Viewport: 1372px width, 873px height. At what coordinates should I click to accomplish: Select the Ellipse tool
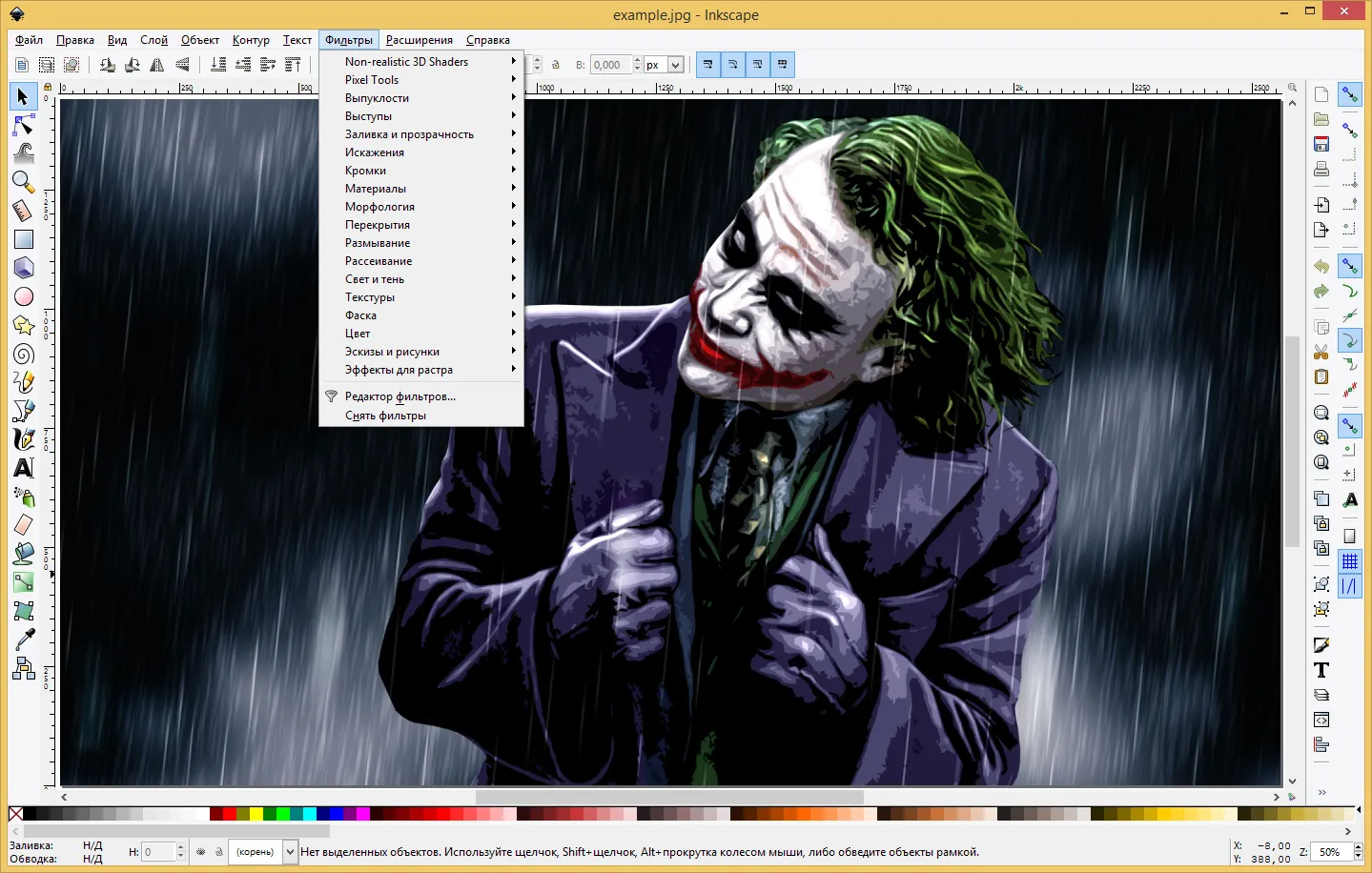click(x=23, y=296)
